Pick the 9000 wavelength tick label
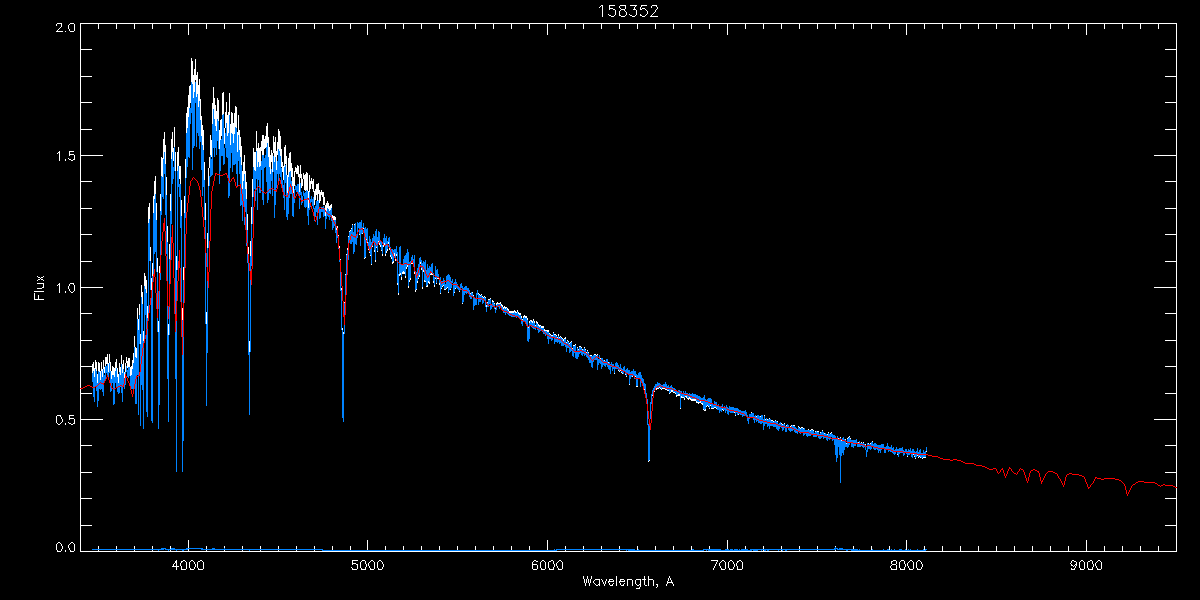This screenshot has height=600, width=1200. point(1086,565)
